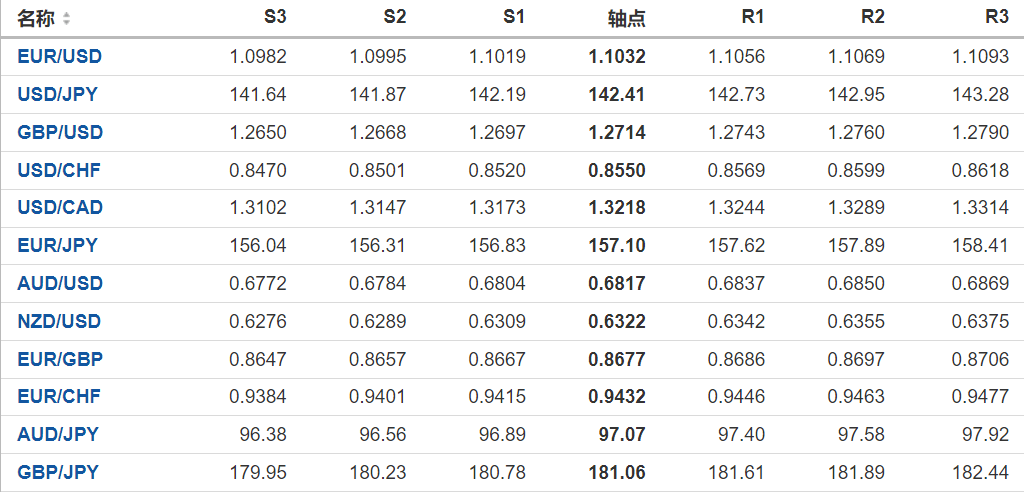This screenshot has height=492, width=1024.
Task: Open the USD/CHF pair link
Action: click(59, 171)
